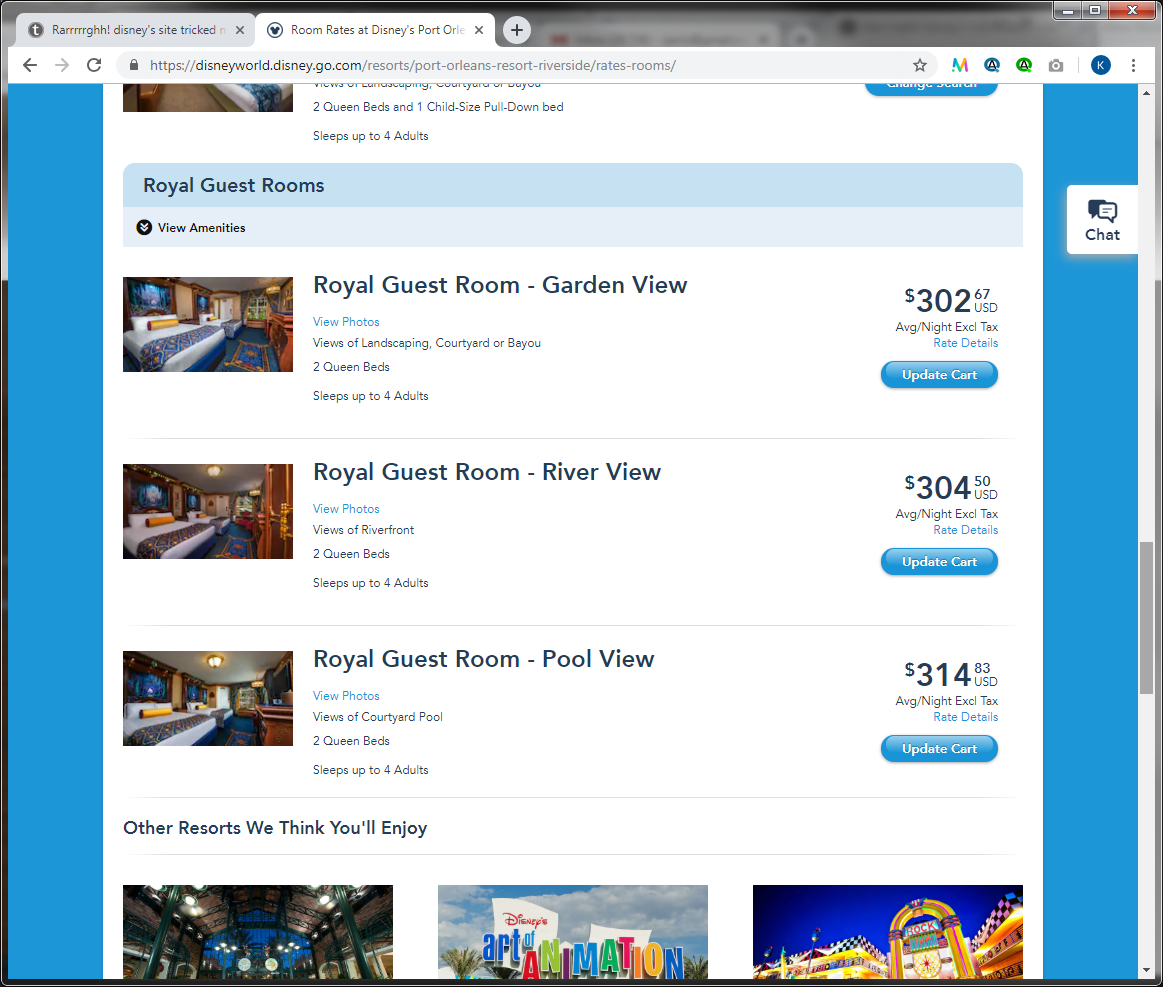Click the Art of Animation resort image
1163x987 pixels.
click(x=572, y=932)
